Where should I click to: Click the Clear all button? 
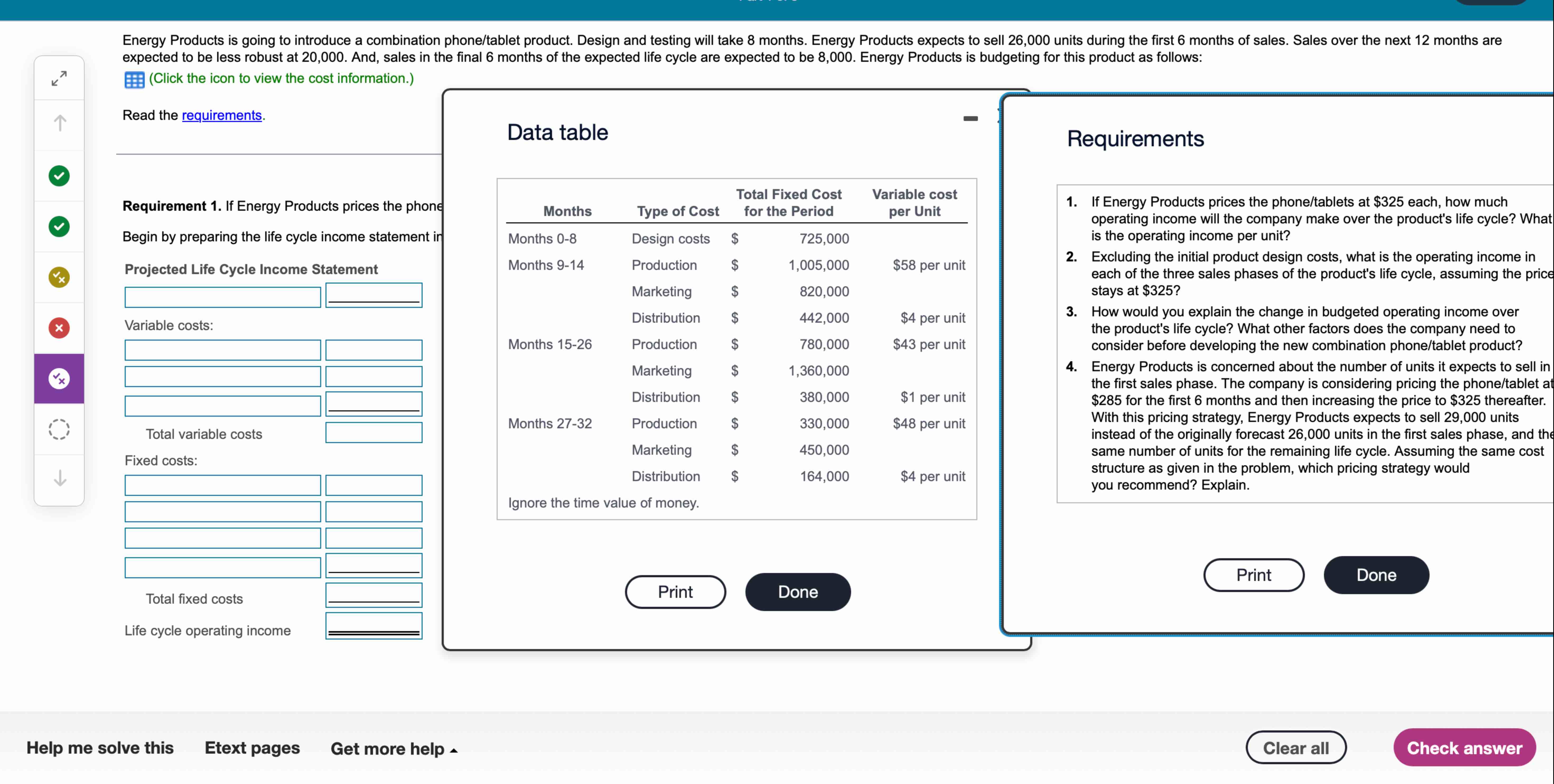point(1296,748)
